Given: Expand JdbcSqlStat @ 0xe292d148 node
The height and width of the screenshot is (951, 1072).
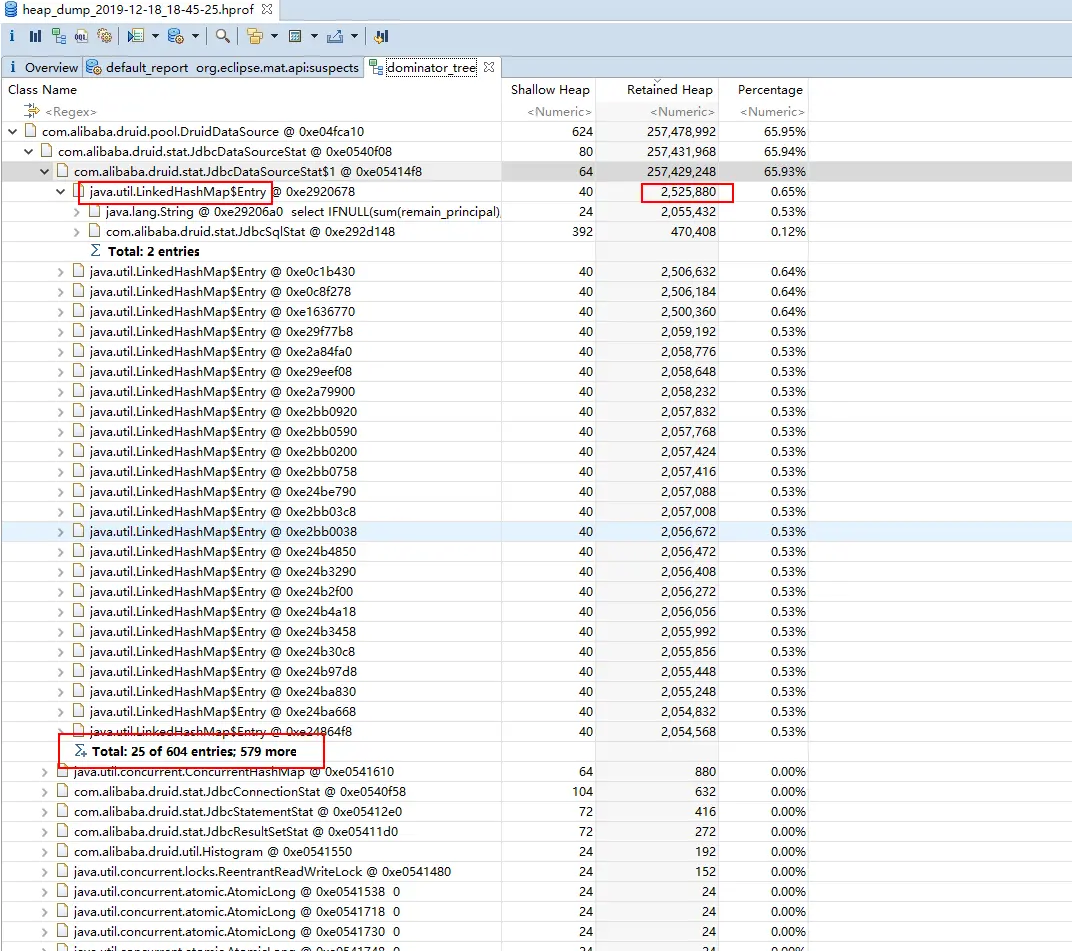Looking at the screenshot, I should pos(77,232).
